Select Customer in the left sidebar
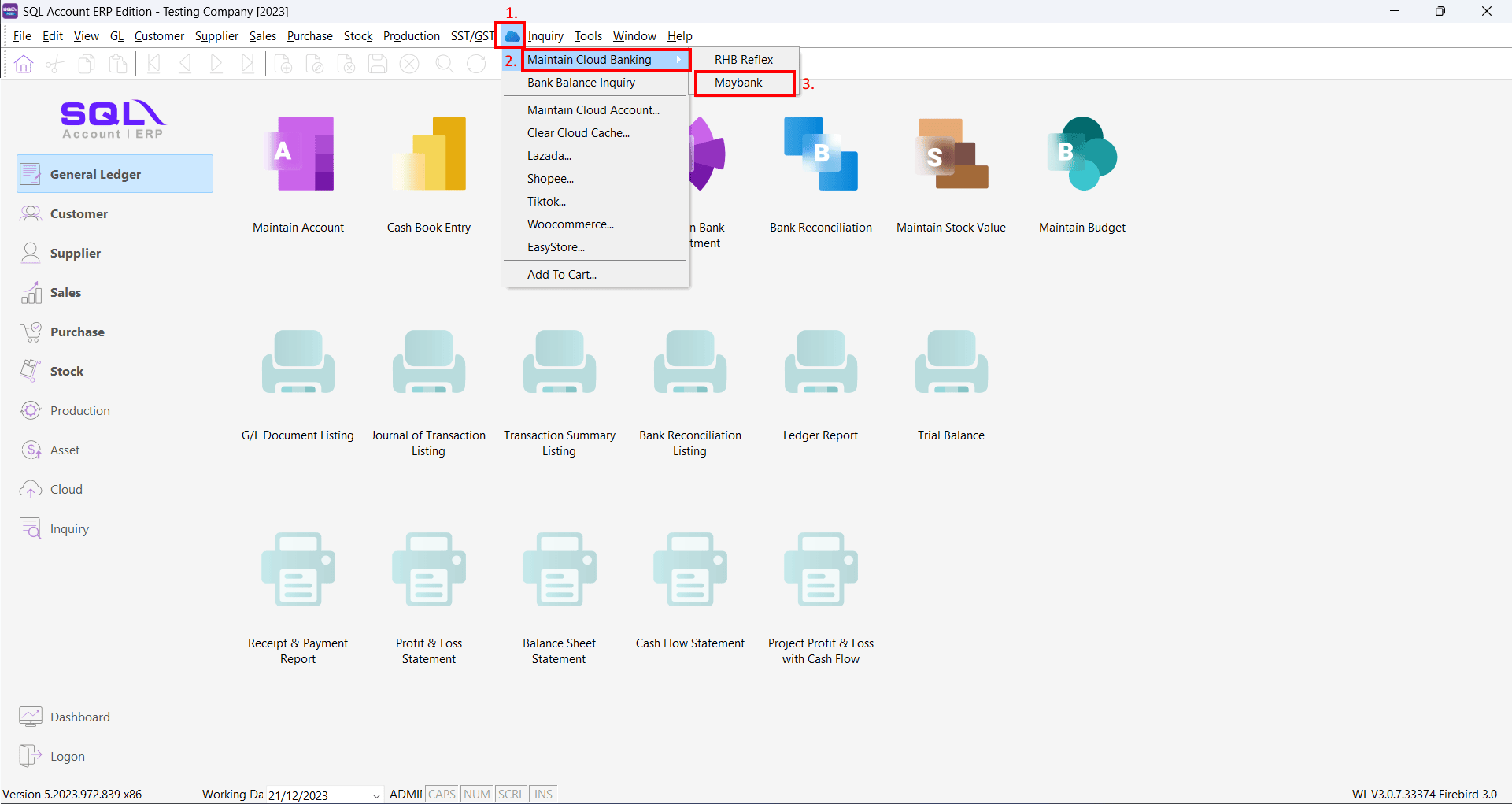The image size is (1512, 804). (79, 213)
